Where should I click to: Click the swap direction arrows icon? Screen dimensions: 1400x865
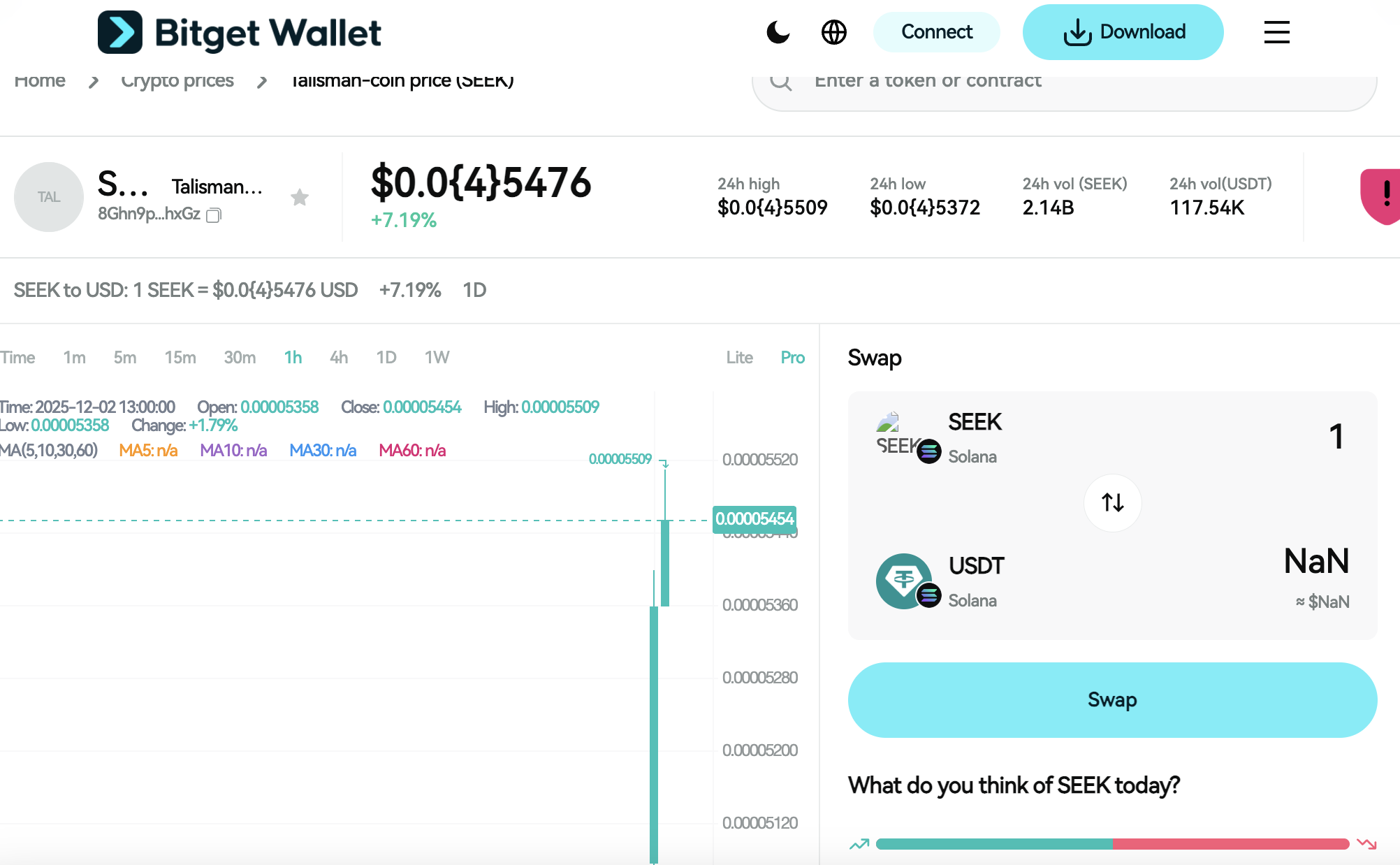pos(1112,503)
